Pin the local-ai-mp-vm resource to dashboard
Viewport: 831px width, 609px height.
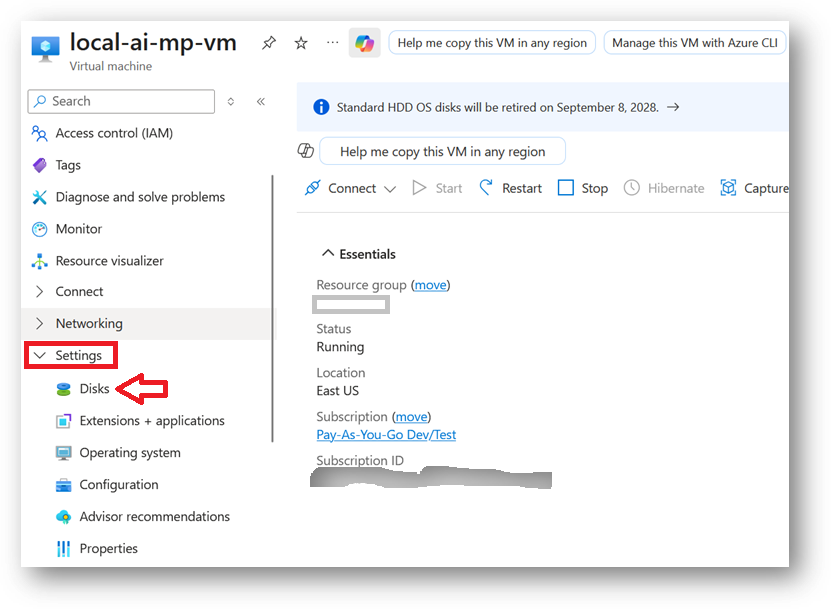coord(269,42)
